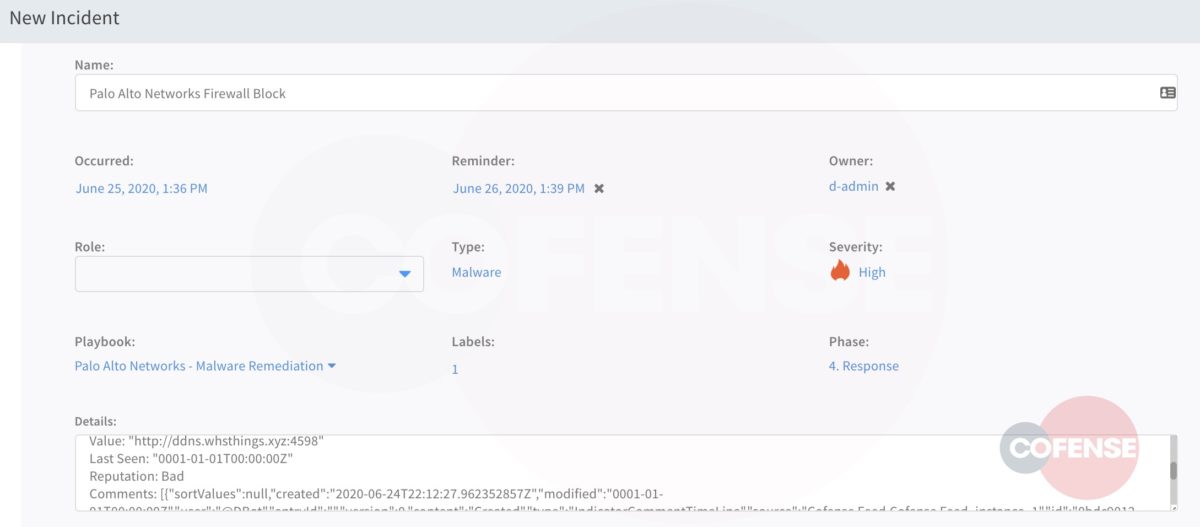Click the New Incident header title
This screenshot has height=527, width=1200.
[x=64, y=18]
